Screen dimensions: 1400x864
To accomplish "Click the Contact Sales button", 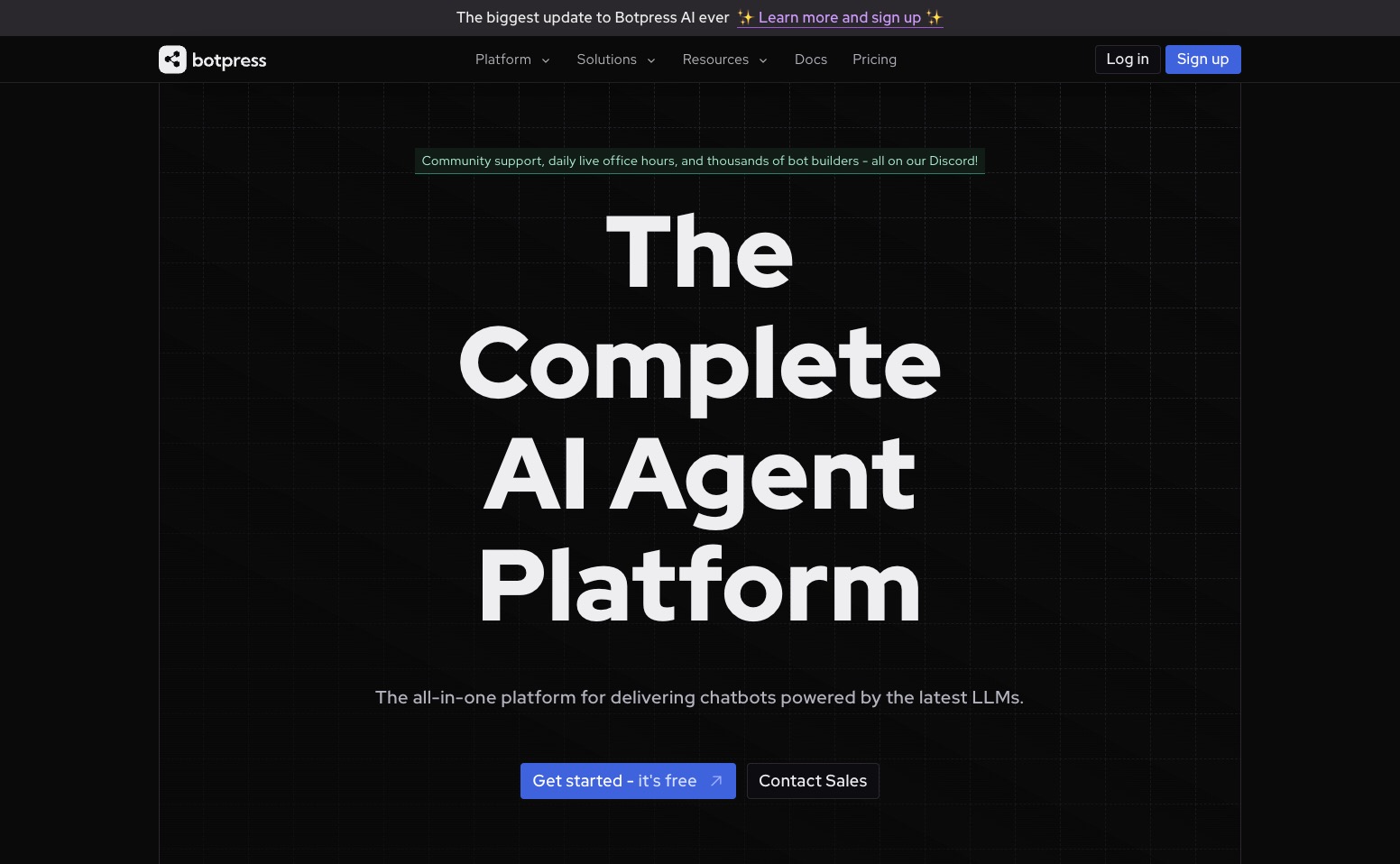I will click(x=812, y=781).
